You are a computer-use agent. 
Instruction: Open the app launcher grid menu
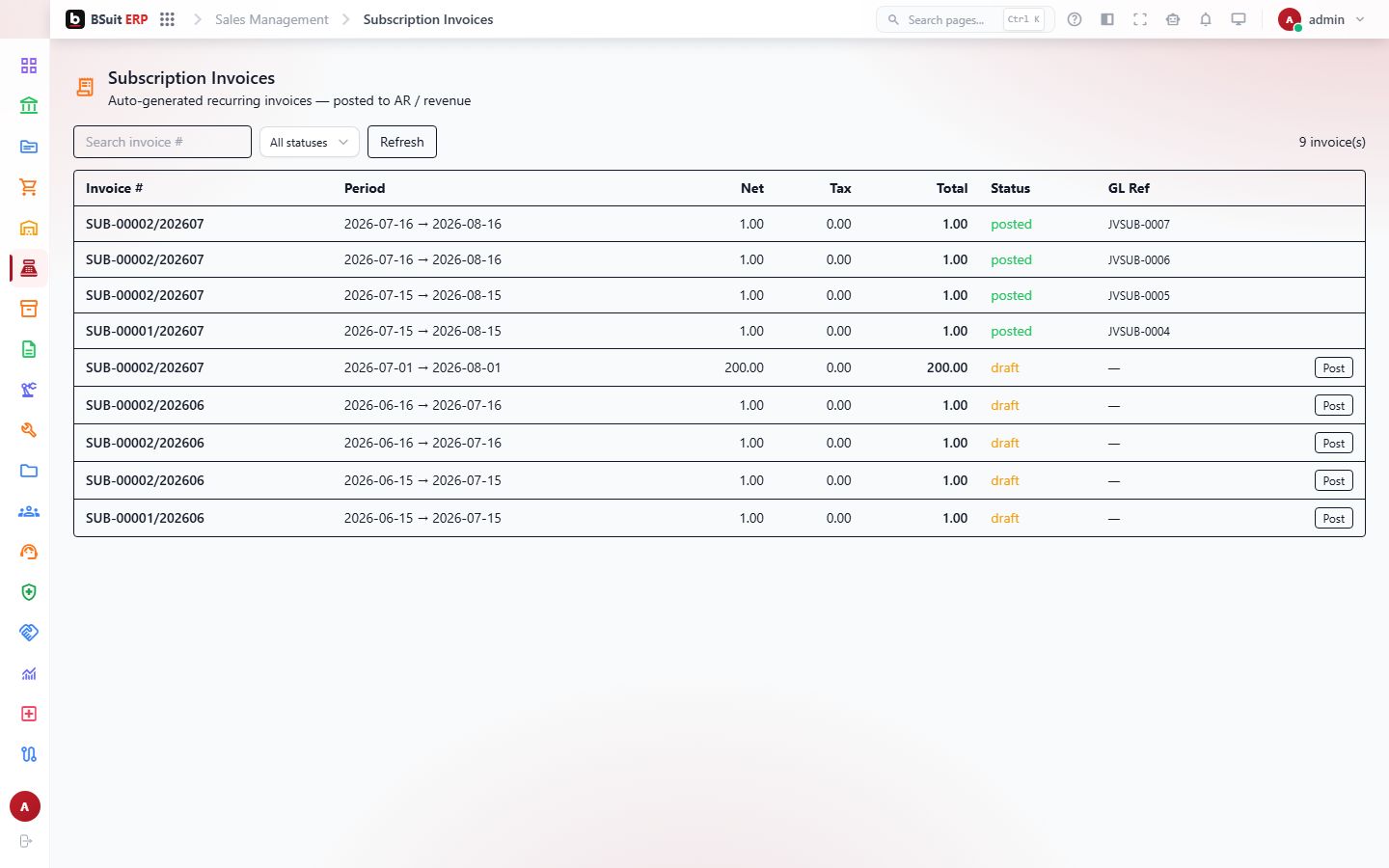pos(167,19)
